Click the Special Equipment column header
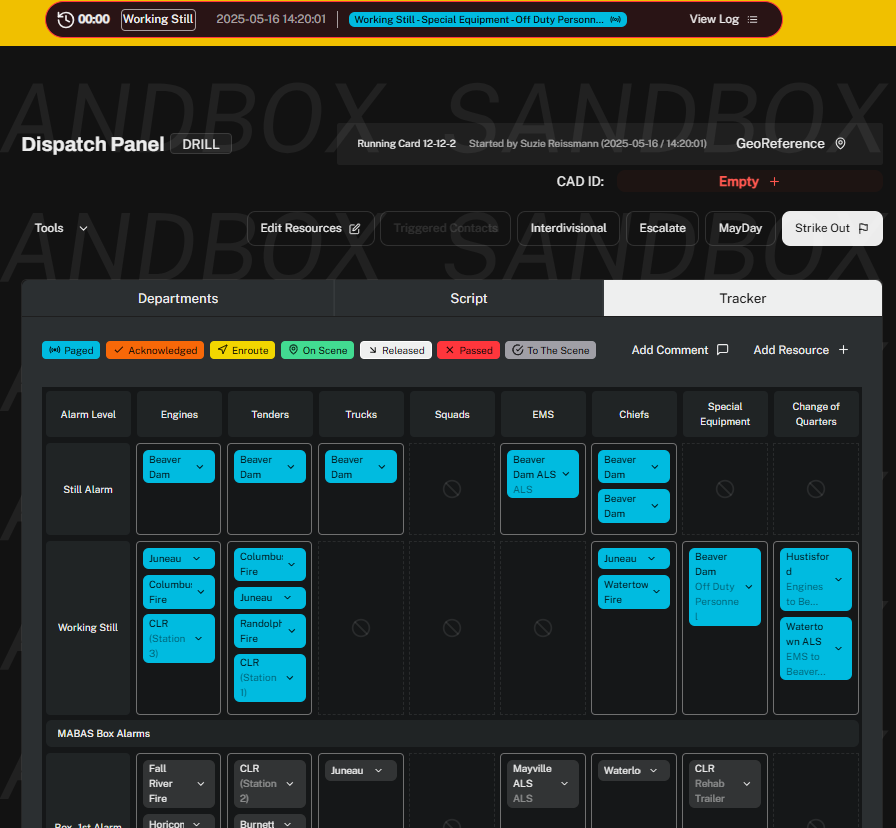This screenshot has width=896, height=828. tap(725, 414)
